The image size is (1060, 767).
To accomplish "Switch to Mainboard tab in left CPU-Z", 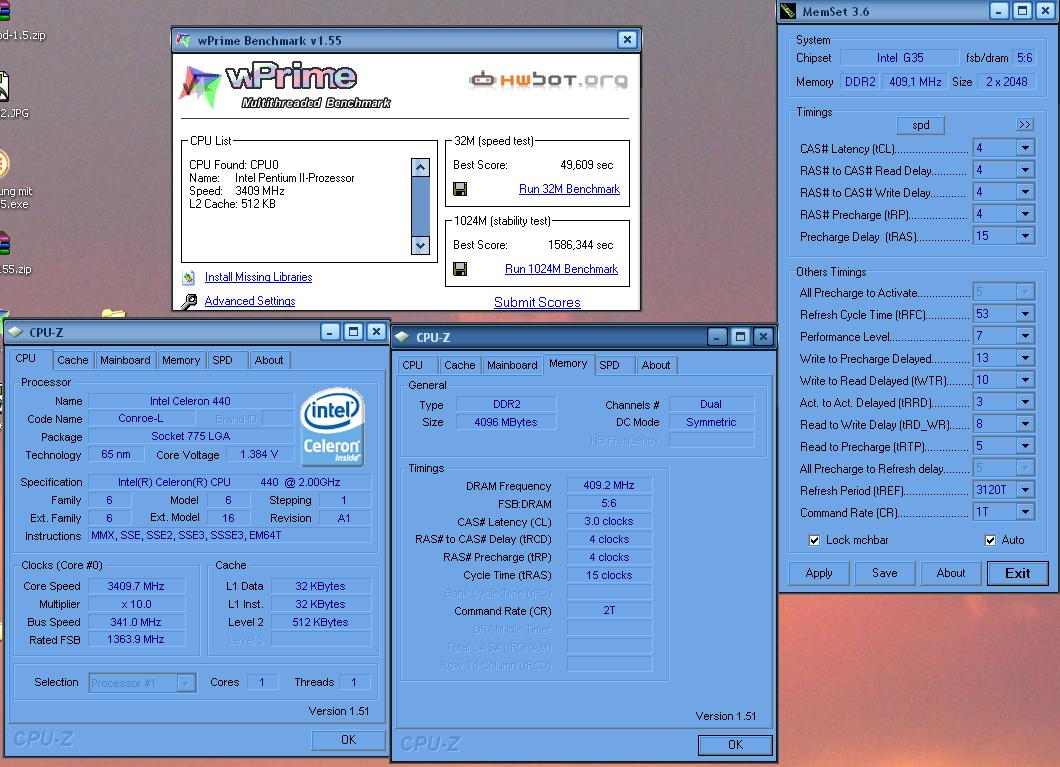I will click(125, 360).
